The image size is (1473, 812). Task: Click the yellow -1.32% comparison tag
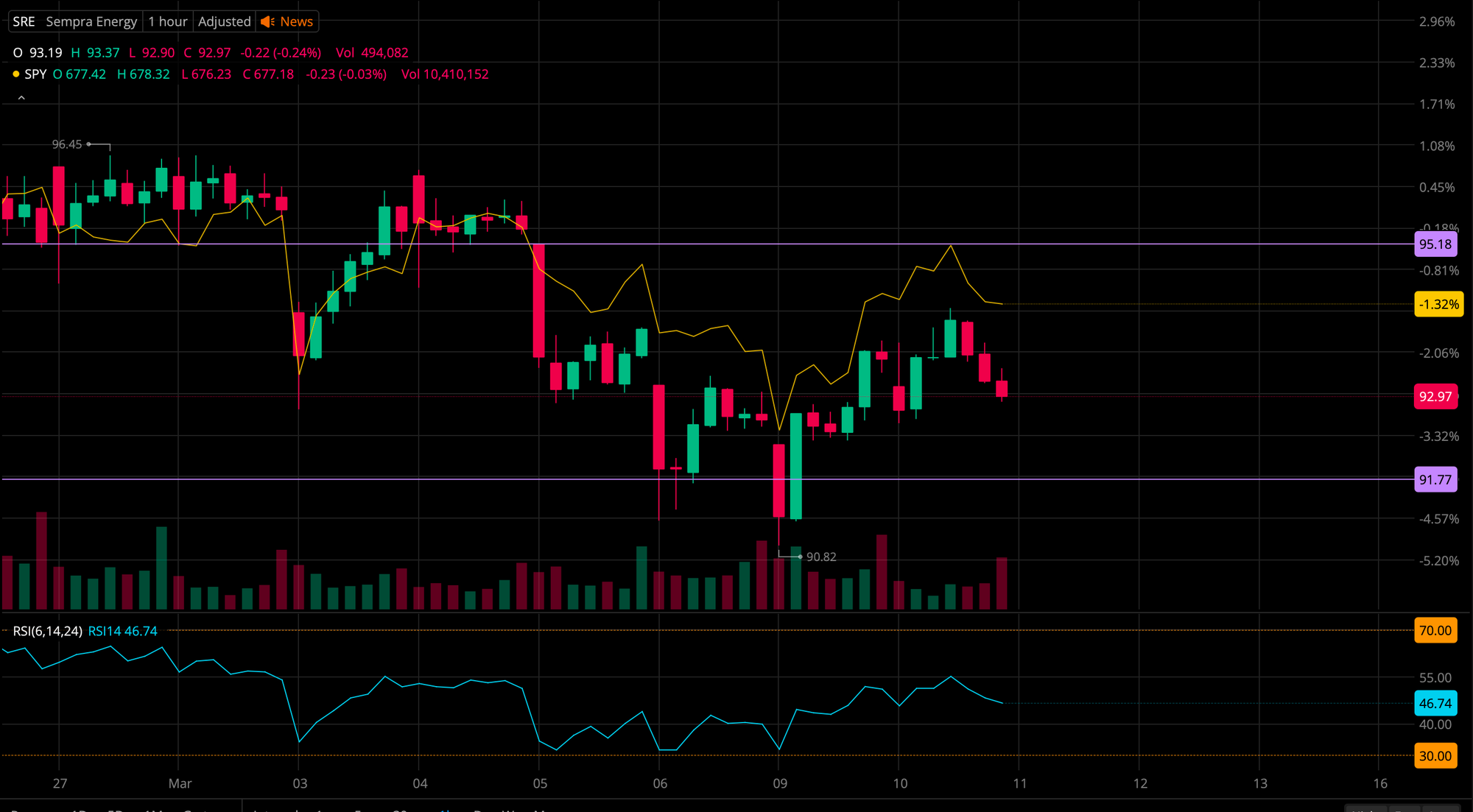(x=1438, y=305)
